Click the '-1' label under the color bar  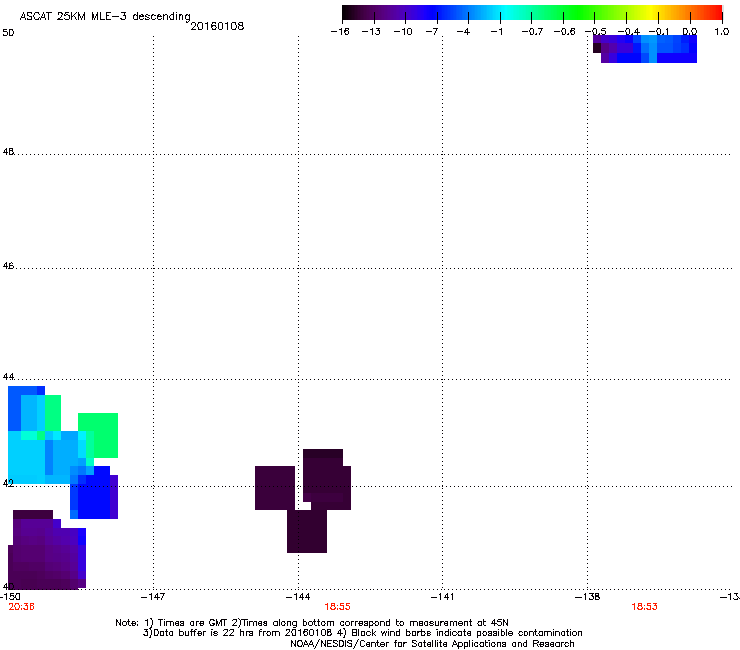pyautogui.click(x=496, y=32)
